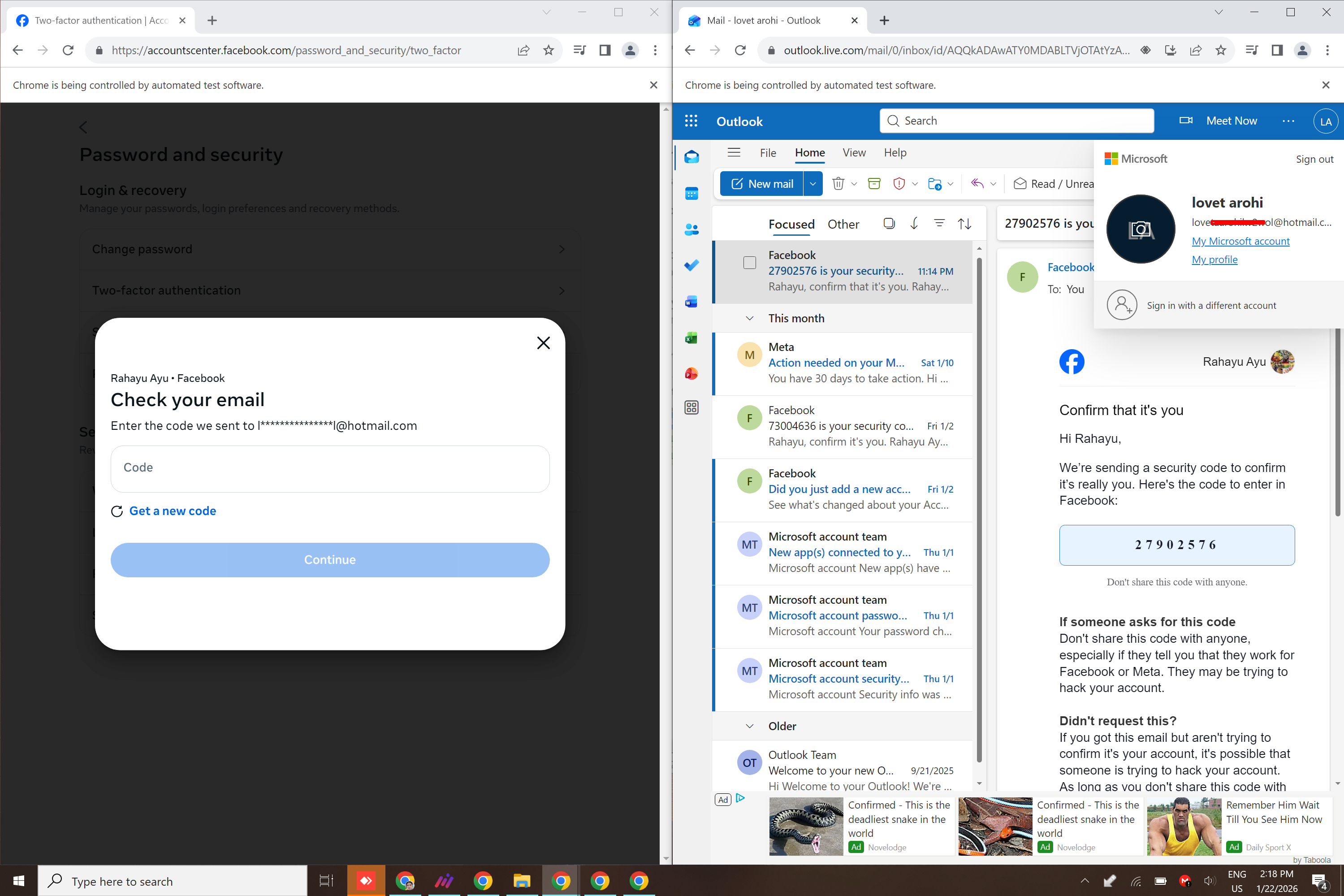Open the message list filter icon
The width and height of the screenshot is (1344, 896).
(x=939, y=223)
